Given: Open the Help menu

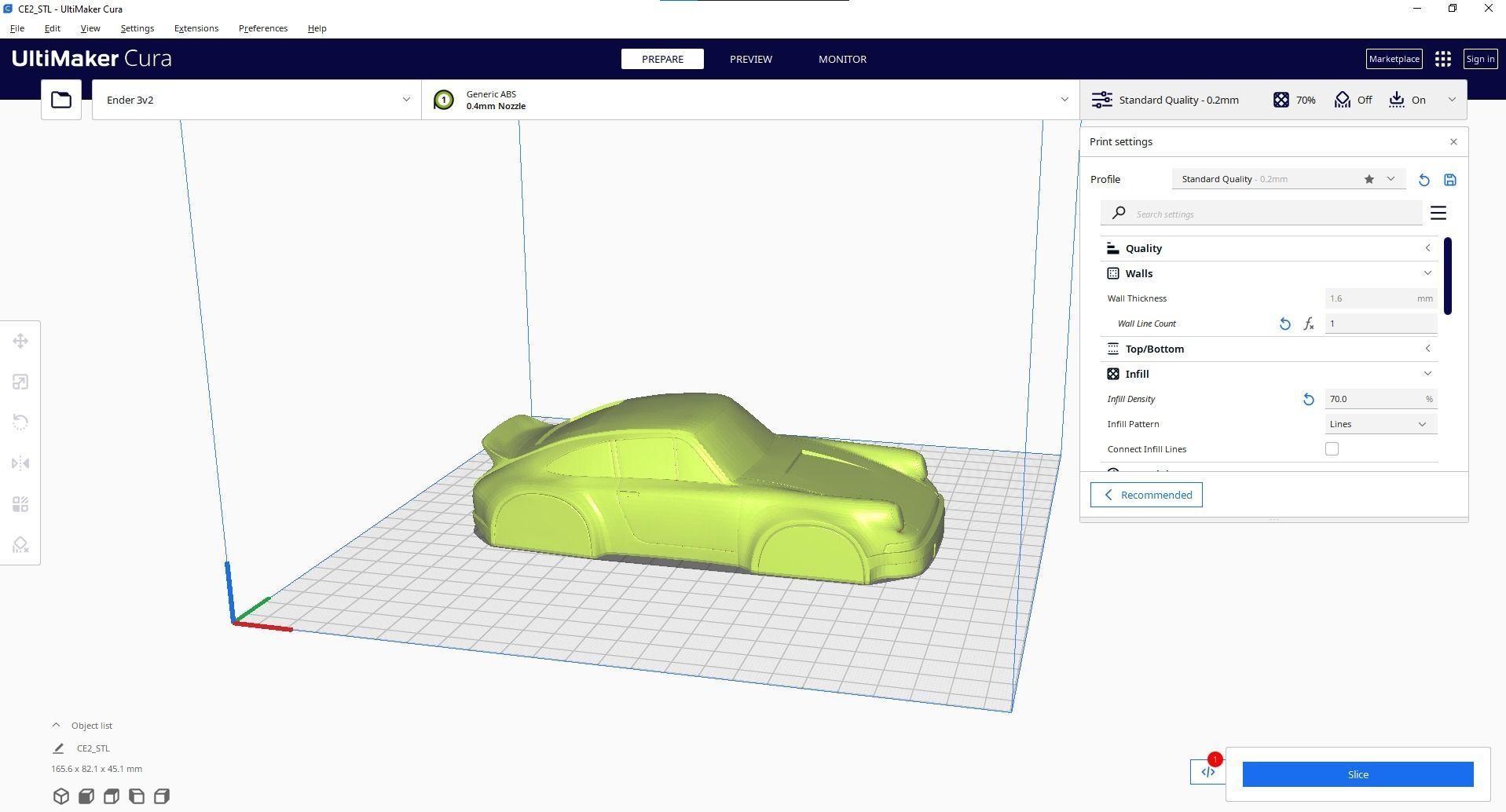Looking at the screenshot, I should pyautogui.click(x=317, y=28).
